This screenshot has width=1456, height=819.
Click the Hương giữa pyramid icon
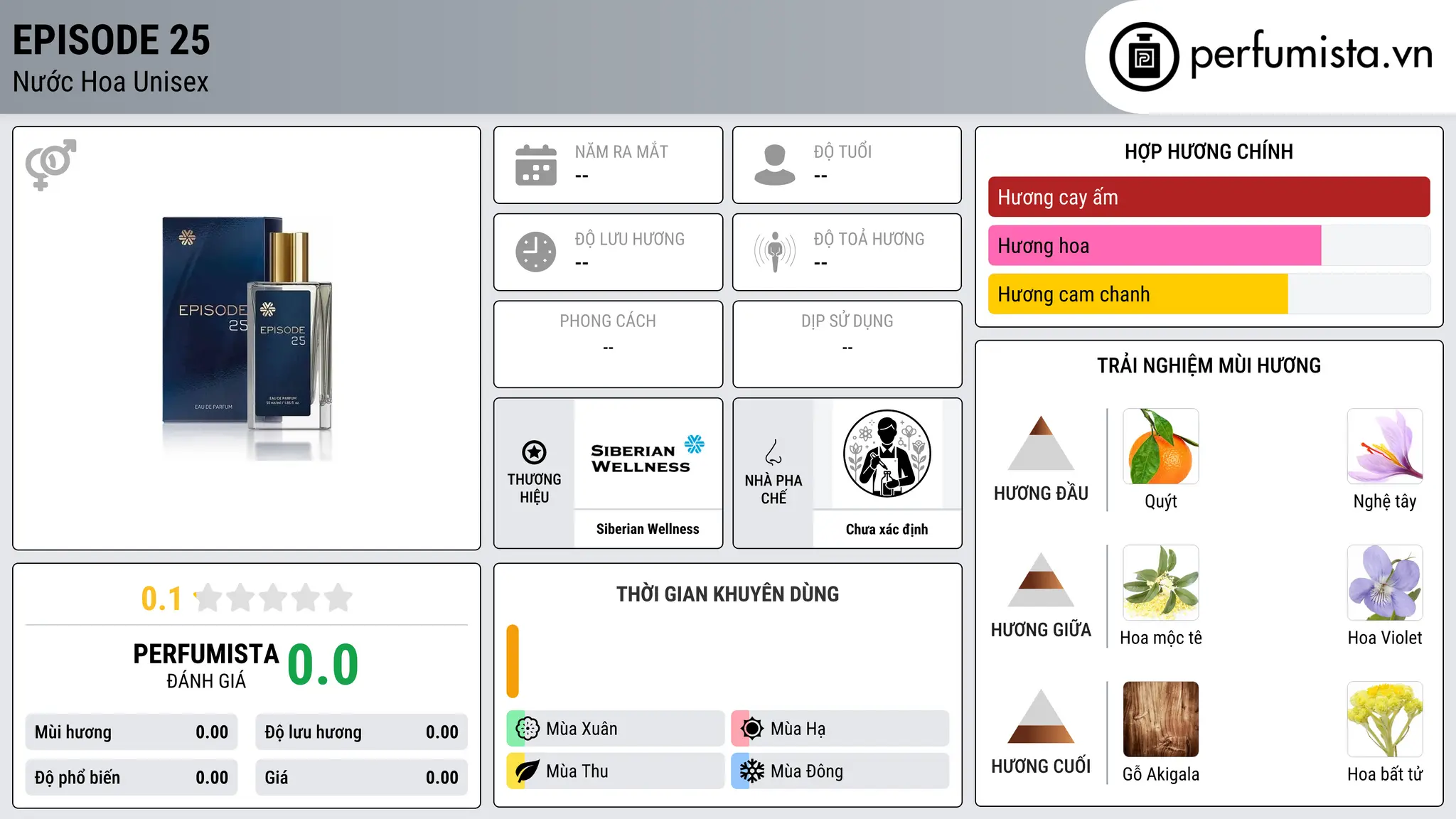coord(1041,579)
